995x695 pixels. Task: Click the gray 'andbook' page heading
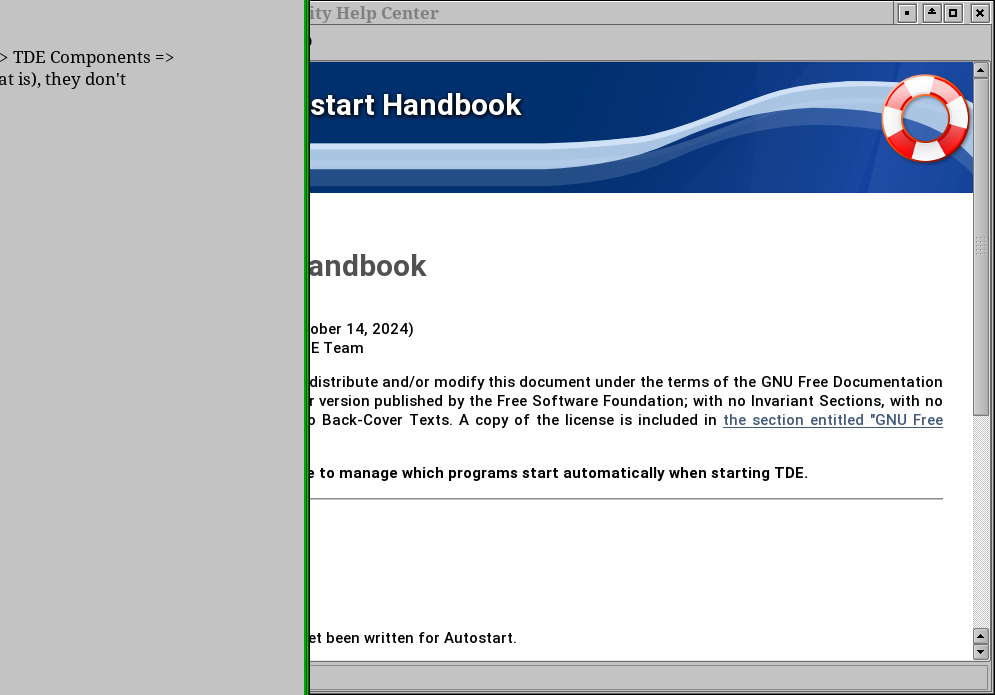(x=368, y=266)
